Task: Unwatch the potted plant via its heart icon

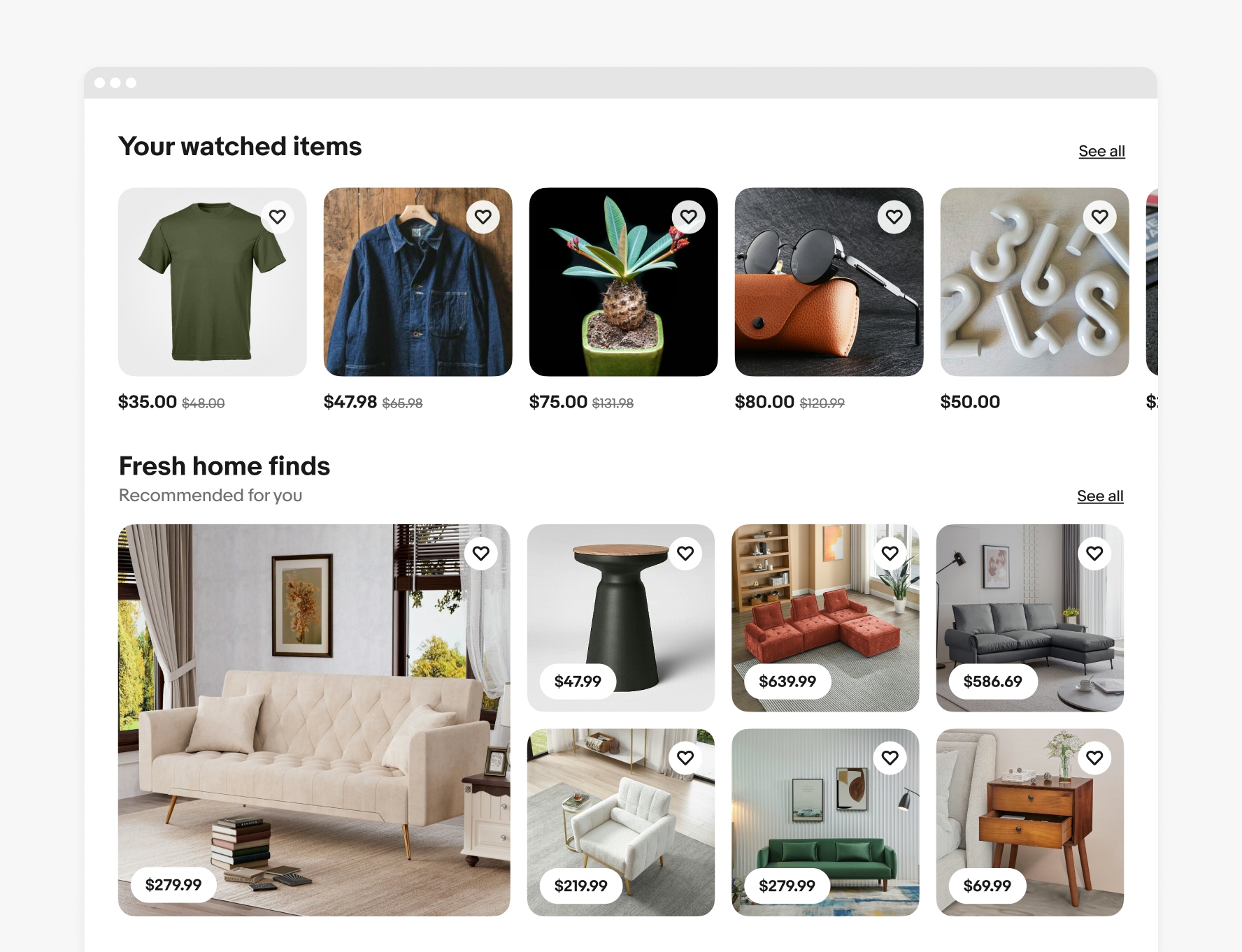Action: (x=689, y=217)
